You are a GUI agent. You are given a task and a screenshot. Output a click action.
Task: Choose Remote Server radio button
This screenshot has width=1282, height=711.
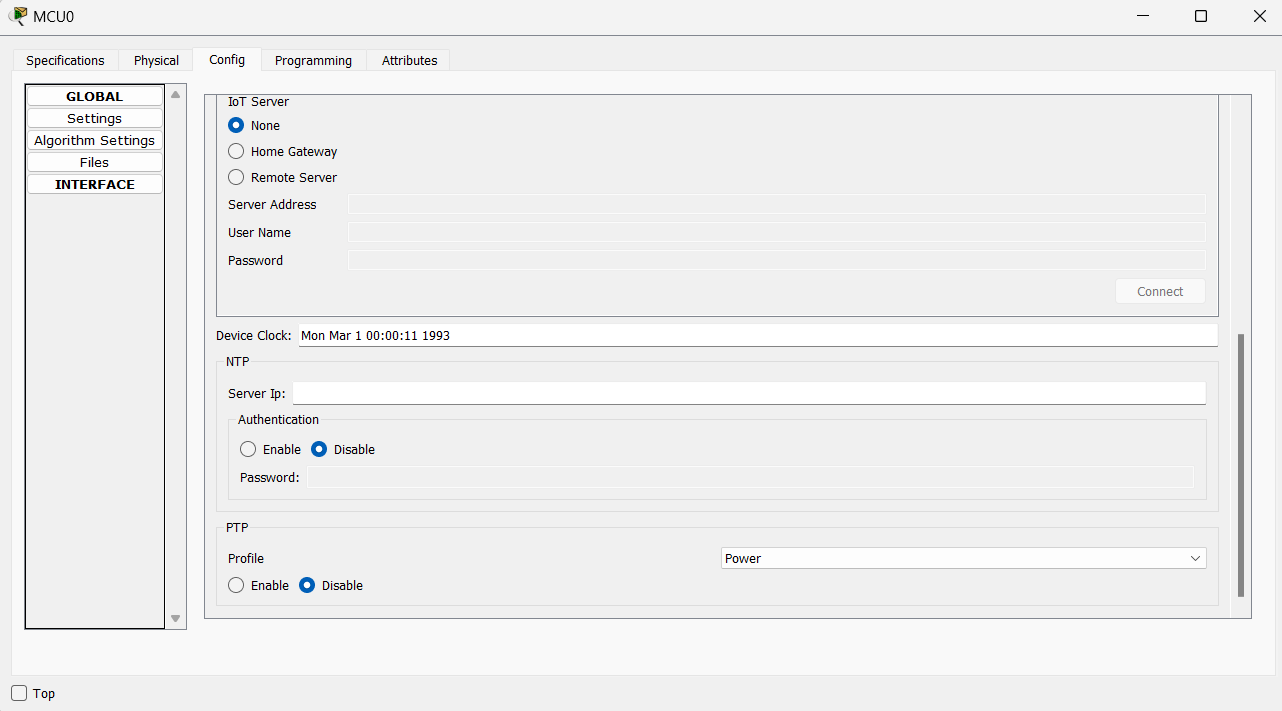pos(236,178)
